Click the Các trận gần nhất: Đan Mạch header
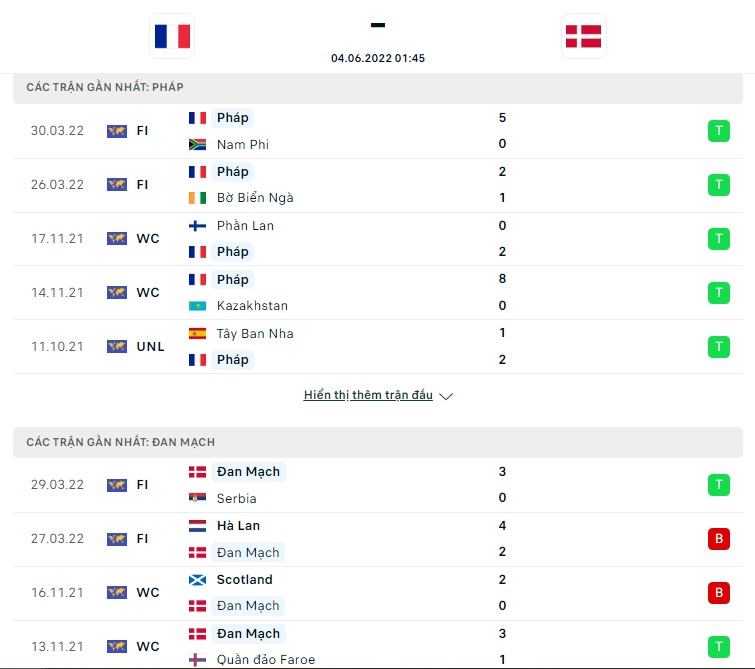The image size is (755, 669). click(378, 442)
